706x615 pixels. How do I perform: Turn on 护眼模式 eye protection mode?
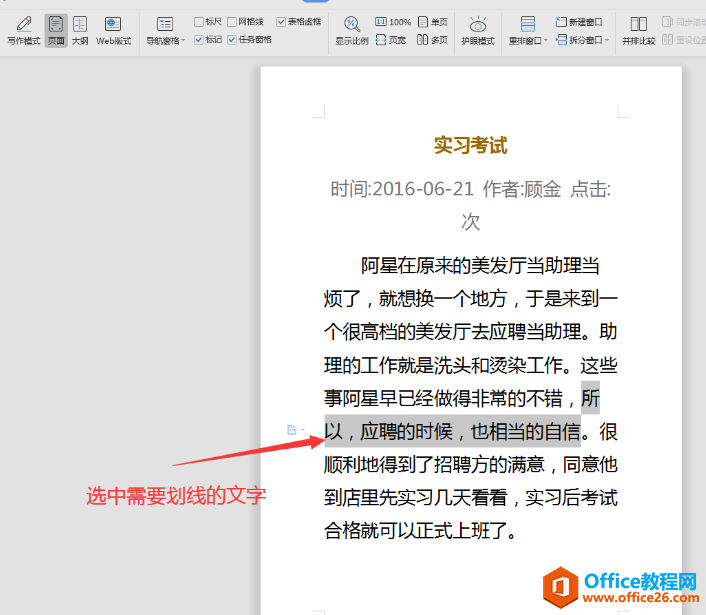(478, 30)
